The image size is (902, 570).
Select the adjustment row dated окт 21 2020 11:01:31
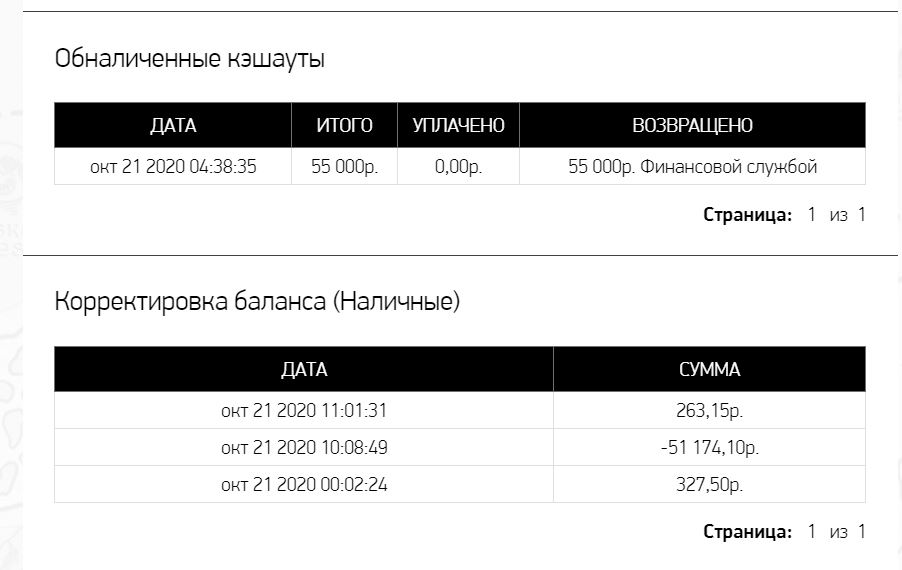304,410
